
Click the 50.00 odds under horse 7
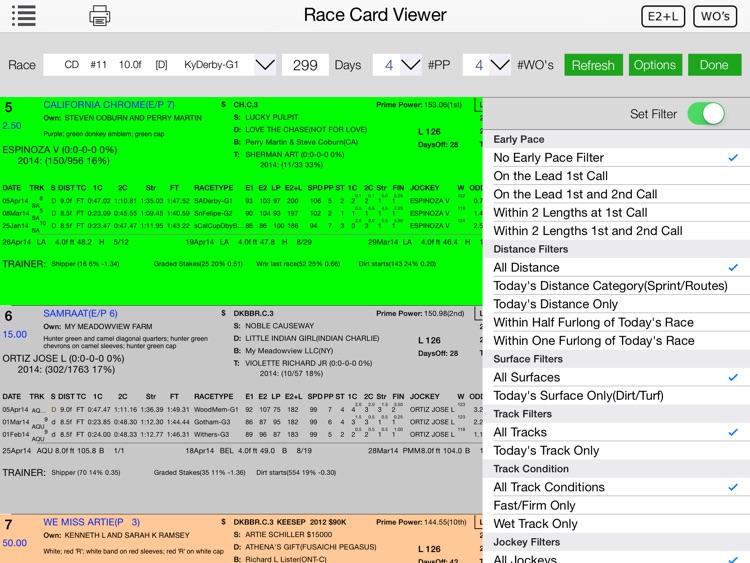pos(15,543)
